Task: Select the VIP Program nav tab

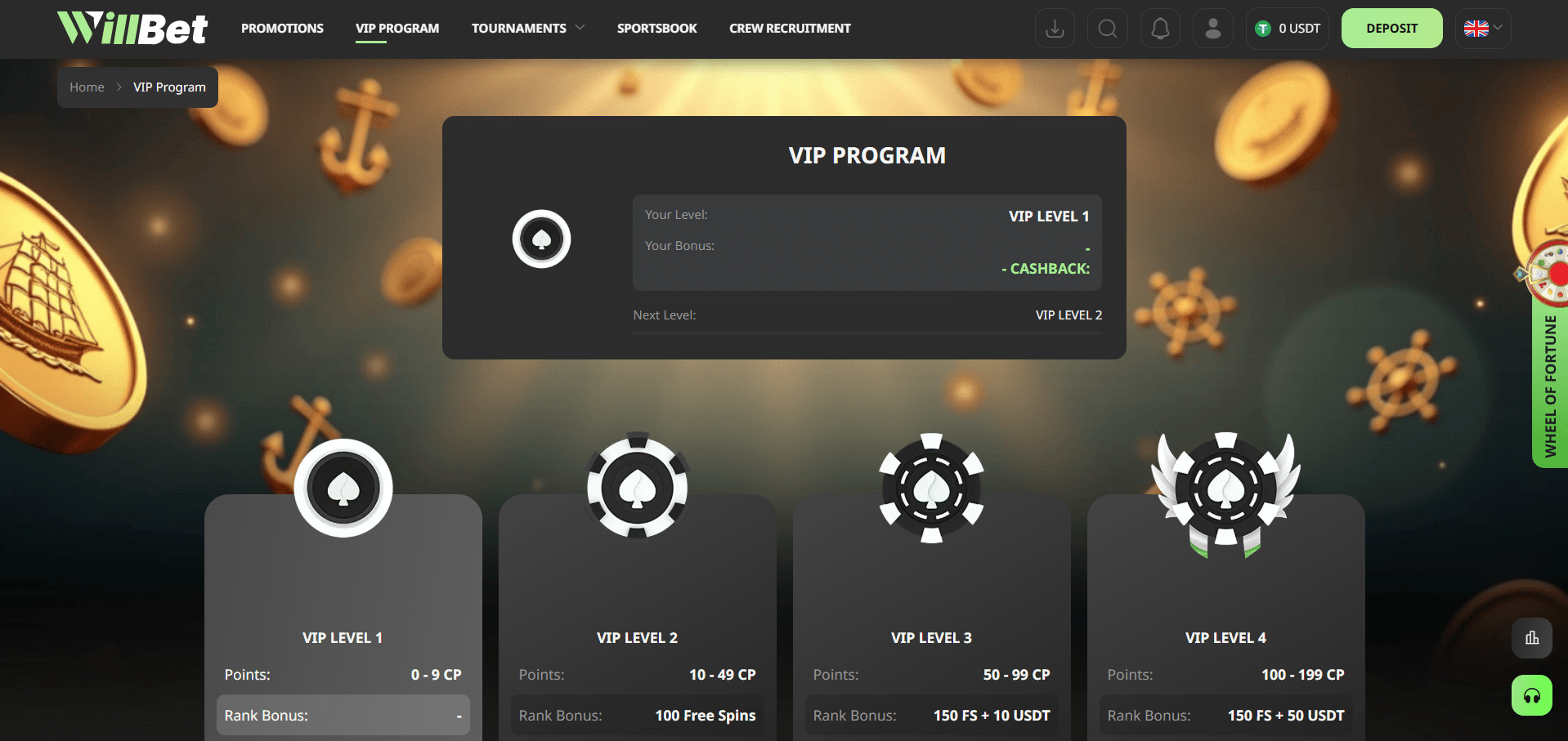Action: coord(397,29)
